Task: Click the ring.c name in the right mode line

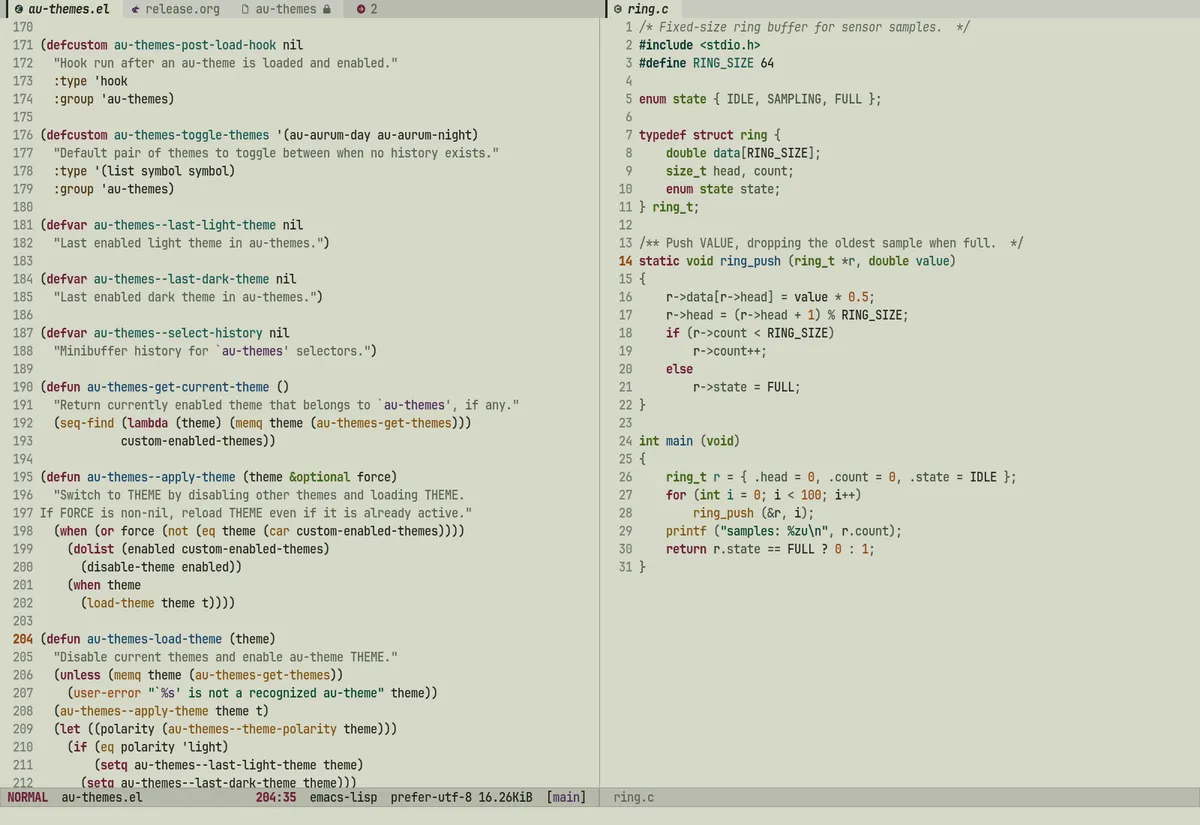Action: click(x=634, y=797)
